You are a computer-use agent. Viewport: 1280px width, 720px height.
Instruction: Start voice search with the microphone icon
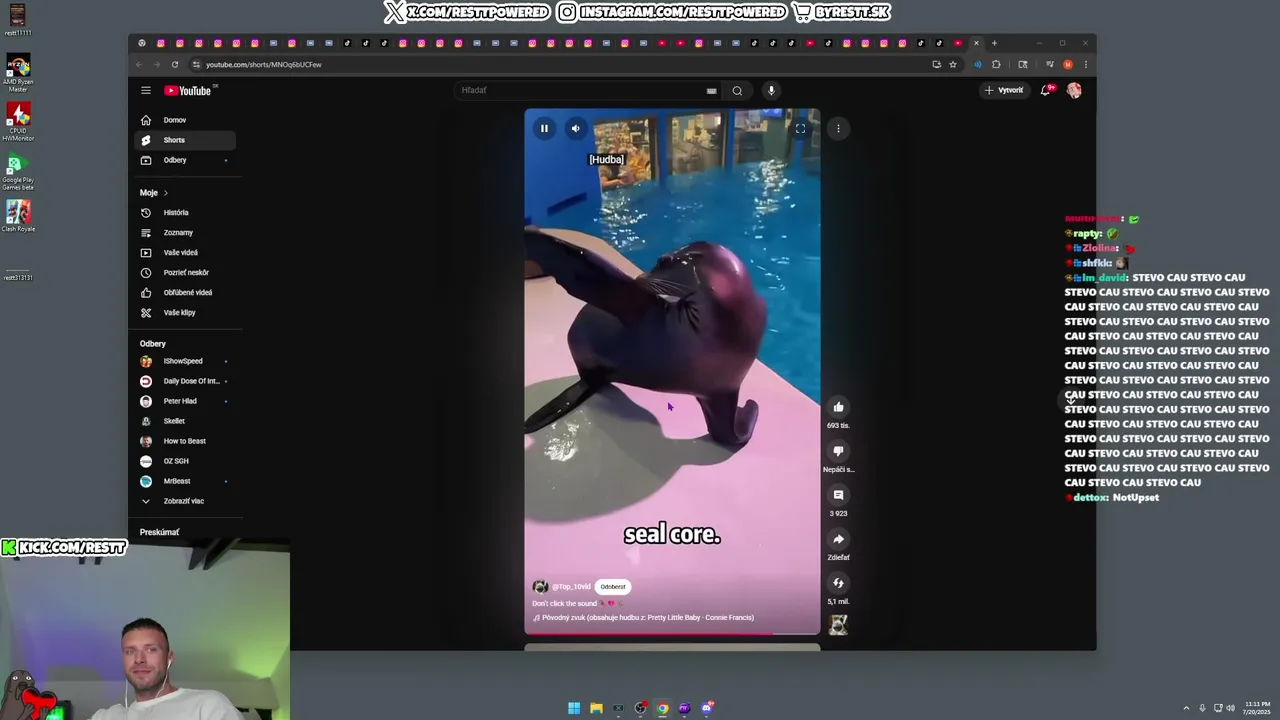(771, 90)
